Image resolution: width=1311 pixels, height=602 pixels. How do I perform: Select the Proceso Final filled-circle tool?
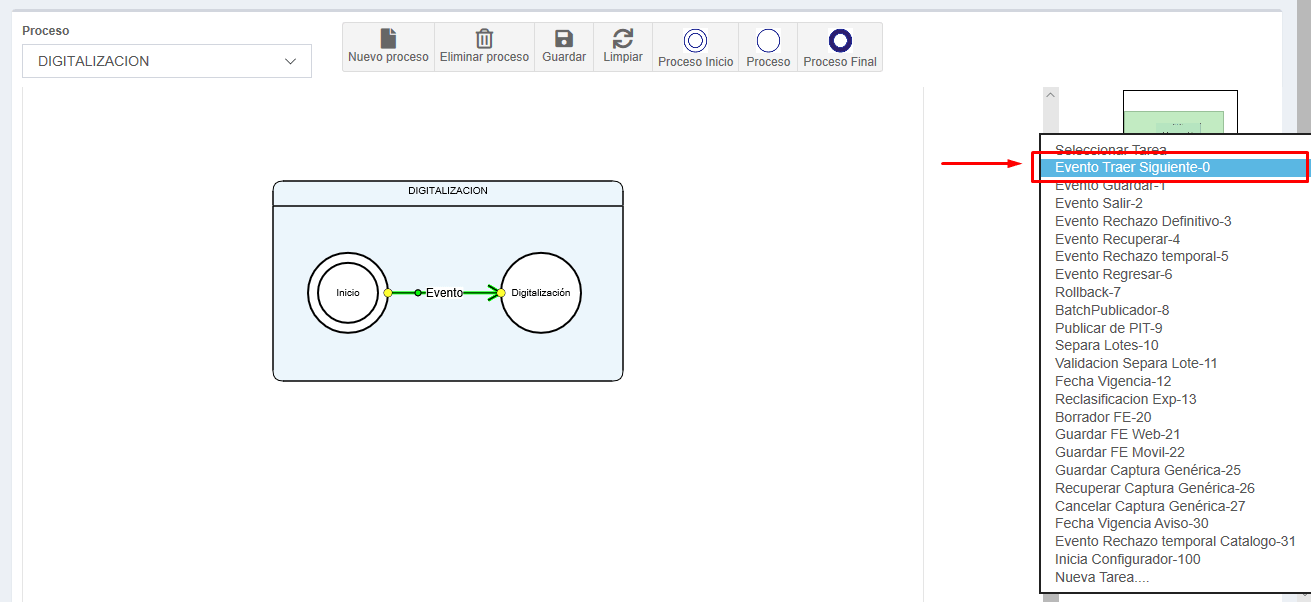[x=840, y=41]
